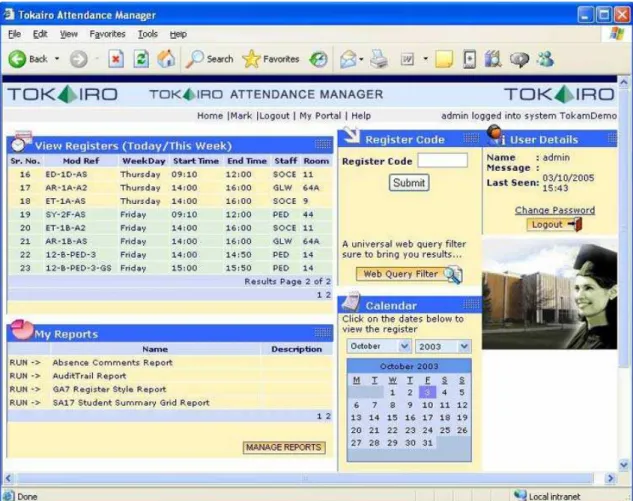Open the Edit button dropdown arrow
This screenshot has width=633, height=501.
(425, 59)
